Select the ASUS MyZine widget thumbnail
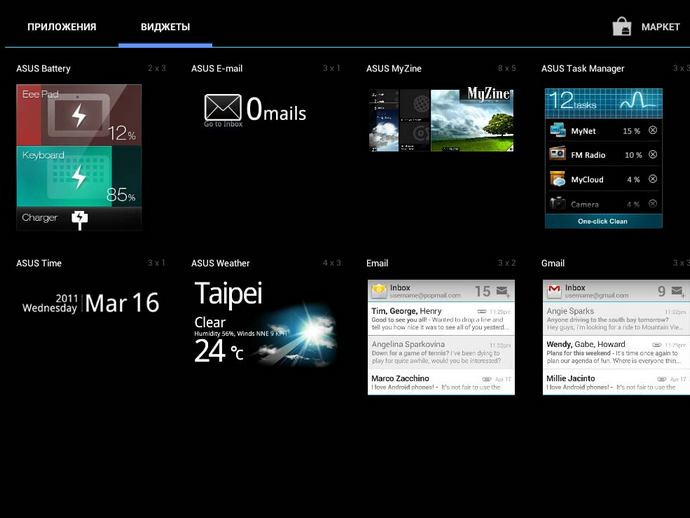The image size is (690, 518). [441, 120]
